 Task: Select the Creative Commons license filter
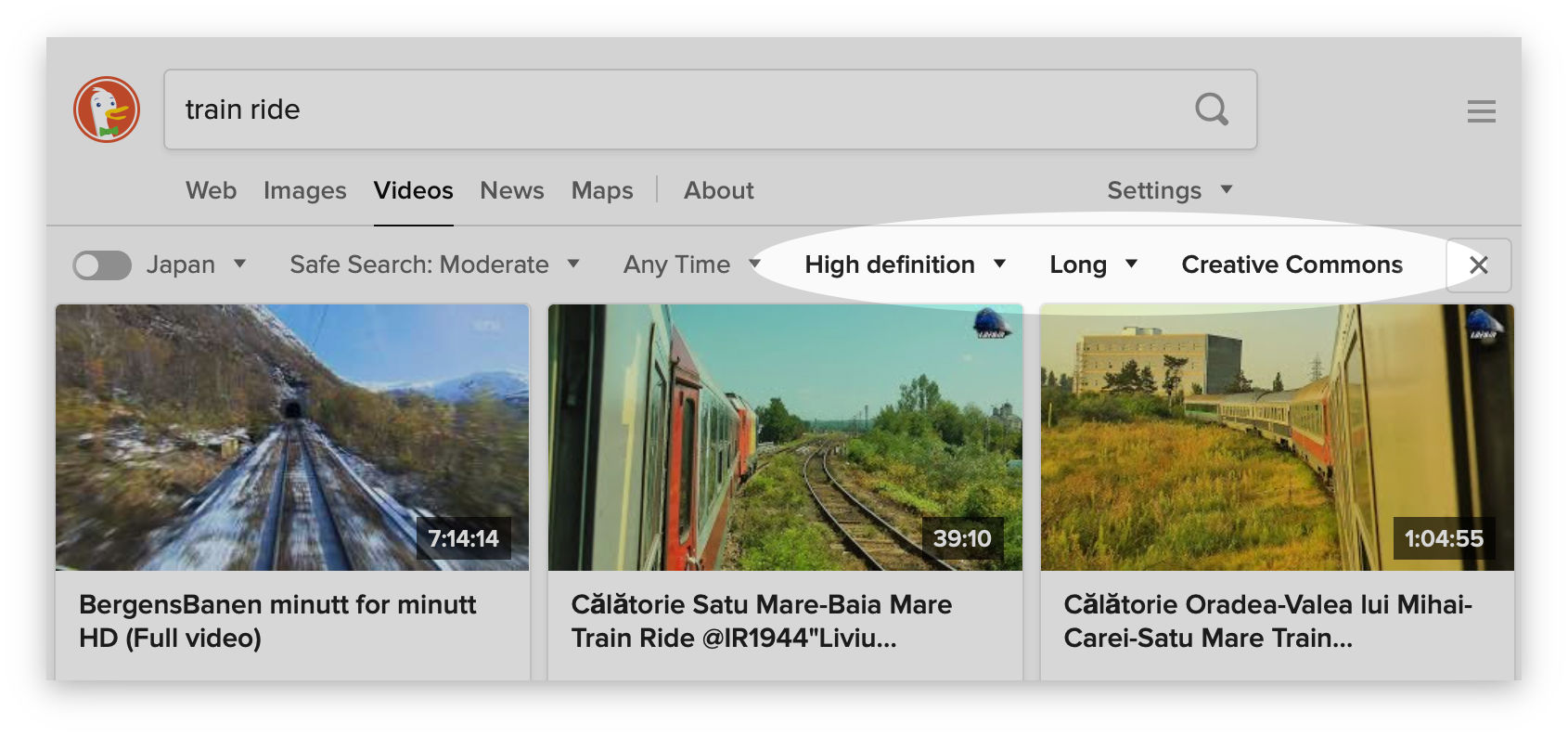coord(1292,265)
